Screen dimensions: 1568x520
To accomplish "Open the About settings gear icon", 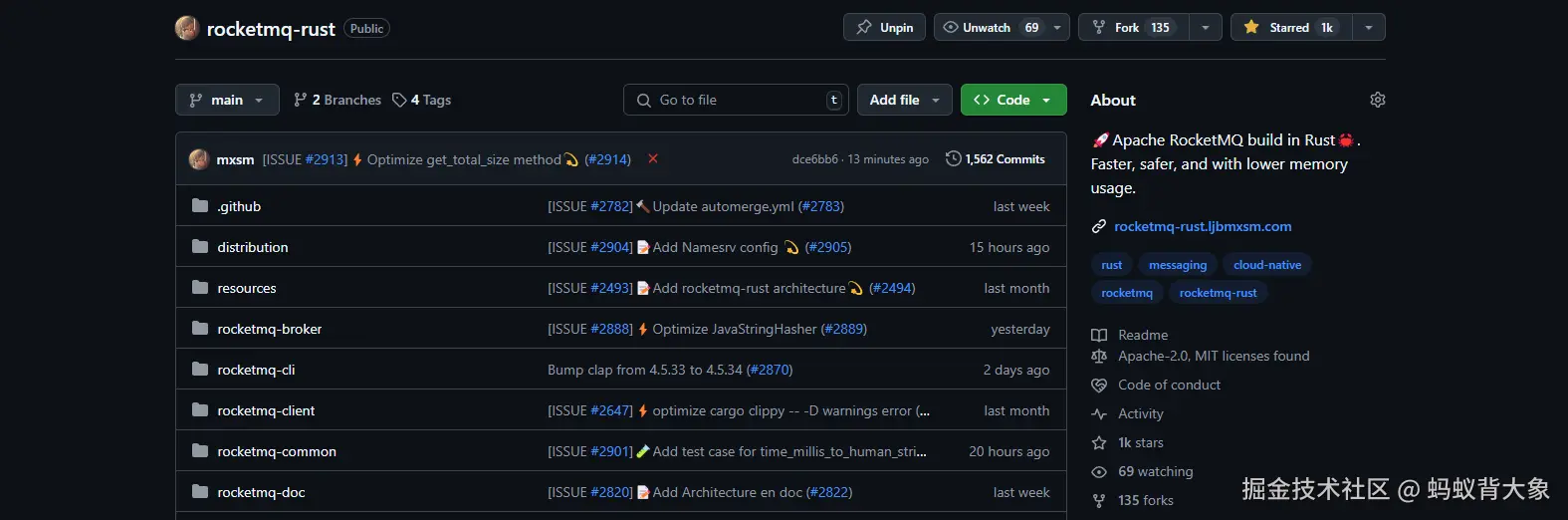I will [x=1377, y=100].
